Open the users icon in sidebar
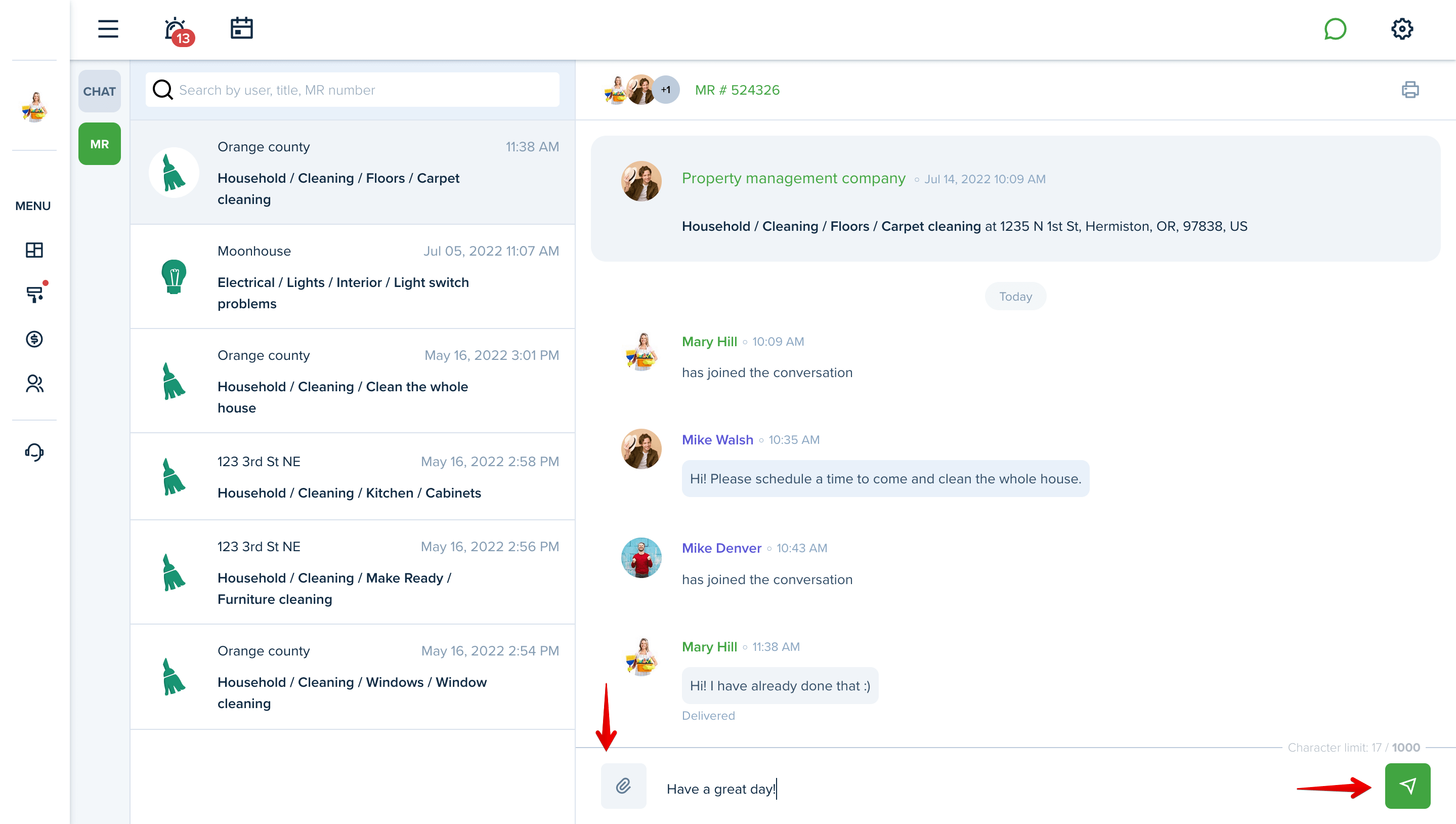Screen dimensions: 1456x824 point(34,384)
